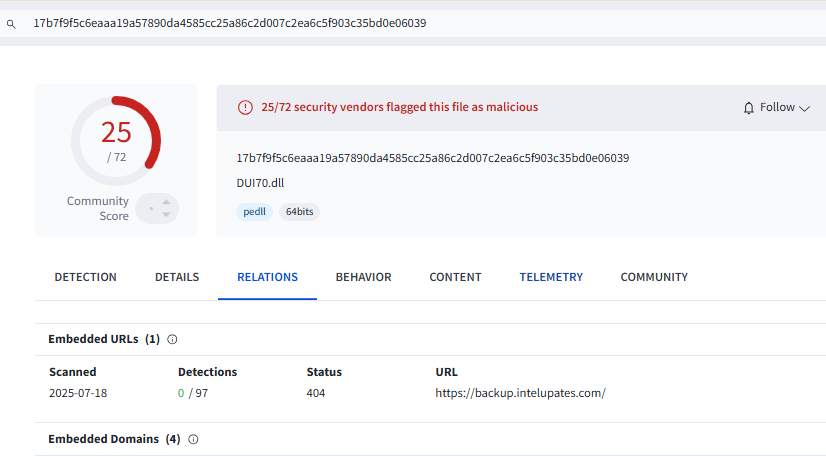Open the BEHAVIOR tab
Image resolution: width=826 pixels, height=456 pixels.
pyautogui.click(x=363, y=277)
